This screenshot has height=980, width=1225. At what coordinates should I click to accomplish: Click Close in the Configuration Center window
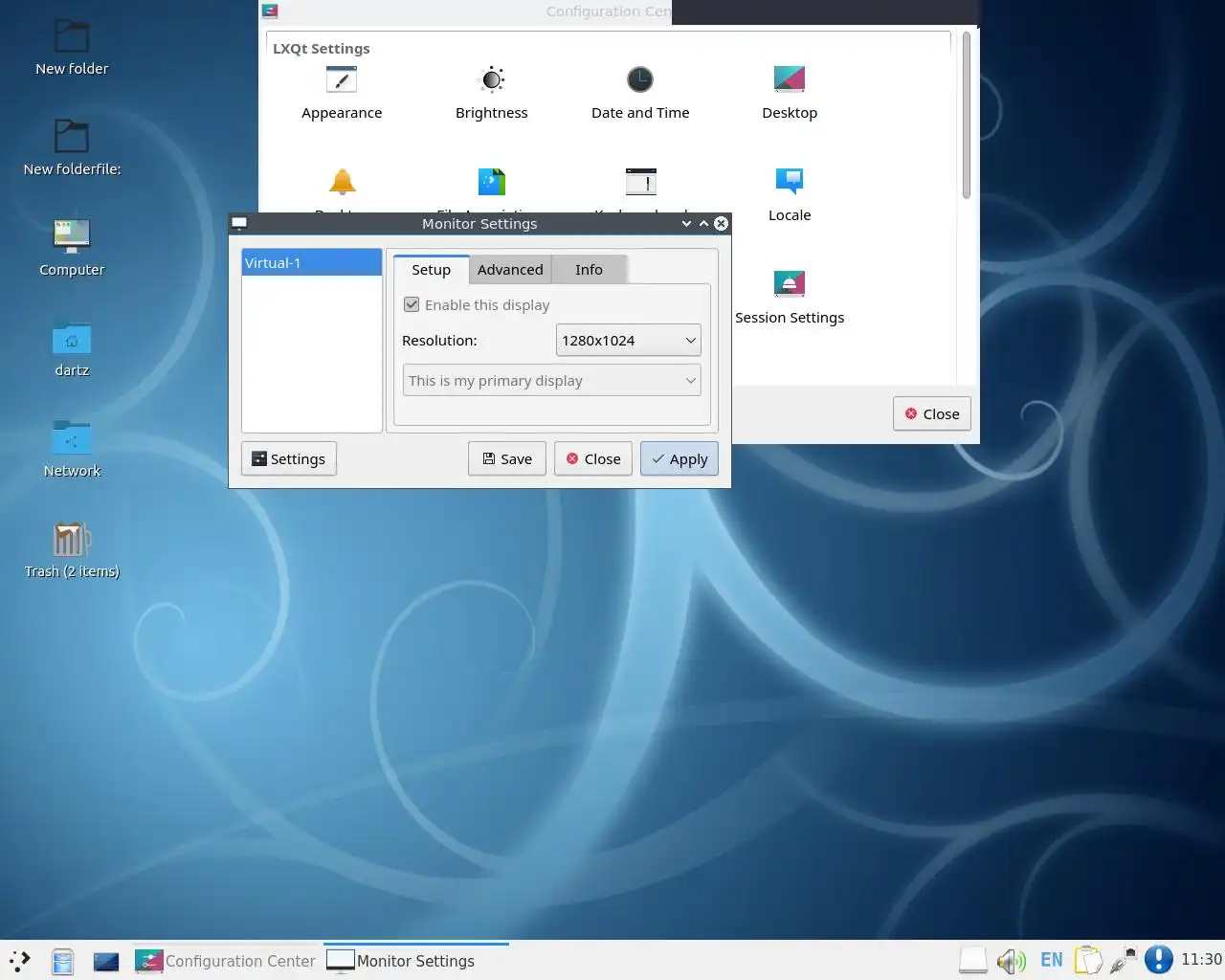pos(932,413)
